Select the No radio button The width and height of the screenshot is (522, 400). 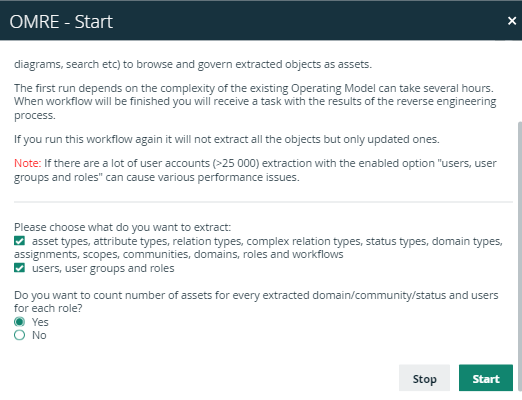click(x=19, y=335)
